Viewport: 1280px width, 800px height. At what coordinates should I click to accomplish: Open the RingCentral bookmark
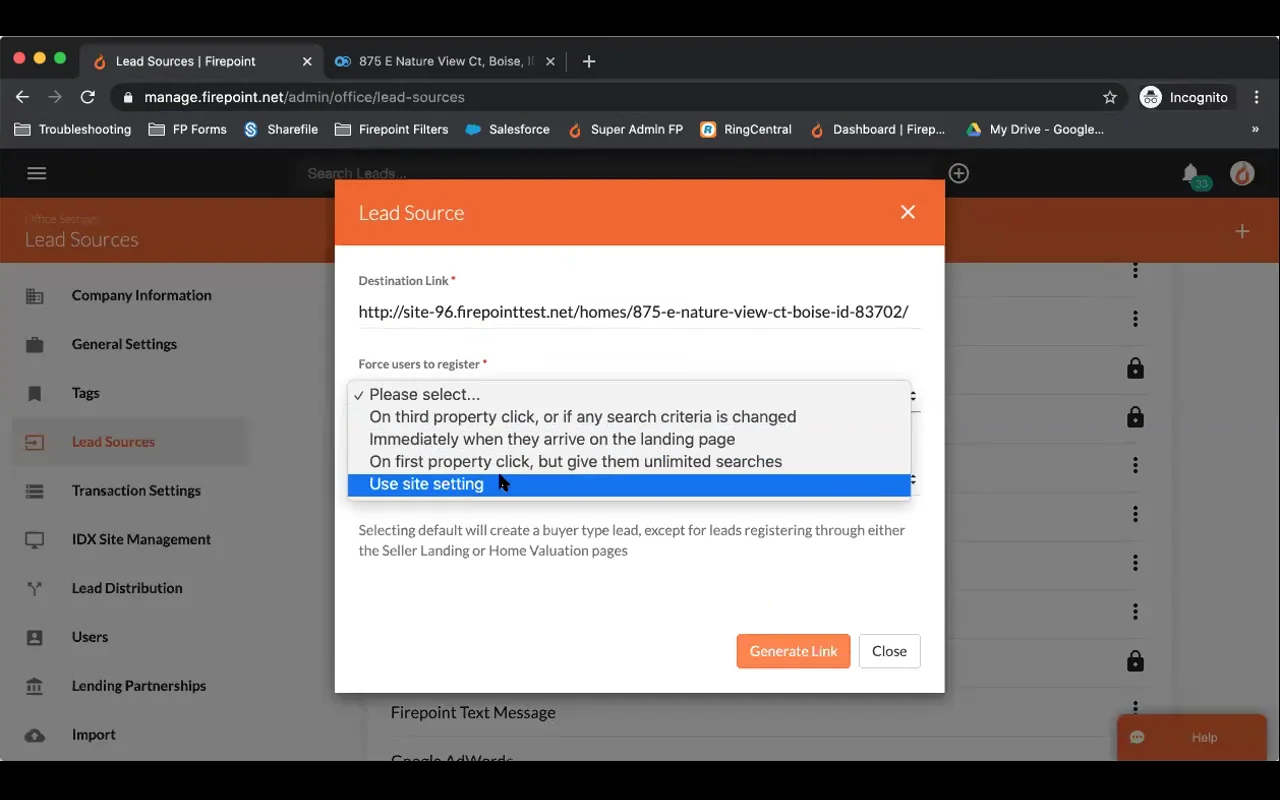coord(746,129)
